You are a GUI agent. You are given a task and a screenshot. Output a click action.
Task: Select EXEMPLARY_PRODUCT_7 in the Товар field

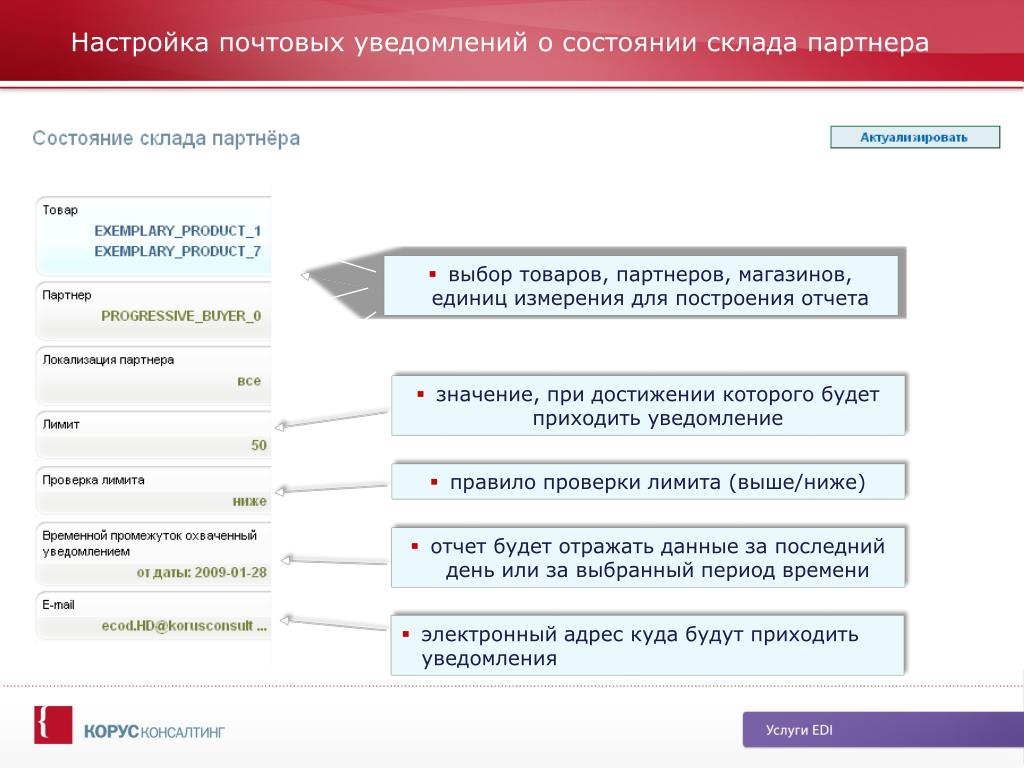tap(178, 251)
